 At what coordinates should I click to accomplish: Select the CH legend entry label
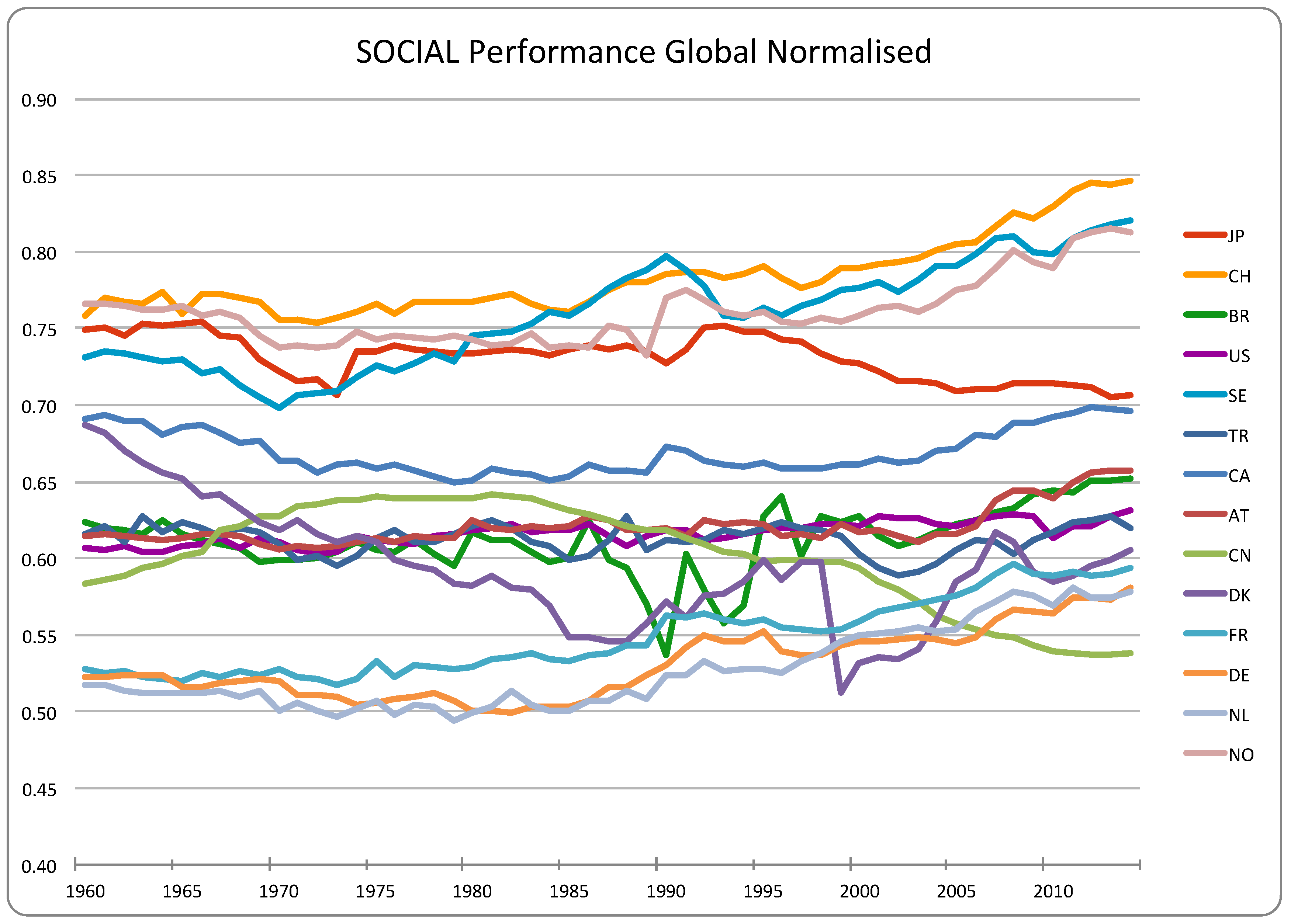[x=1239, y=277]
